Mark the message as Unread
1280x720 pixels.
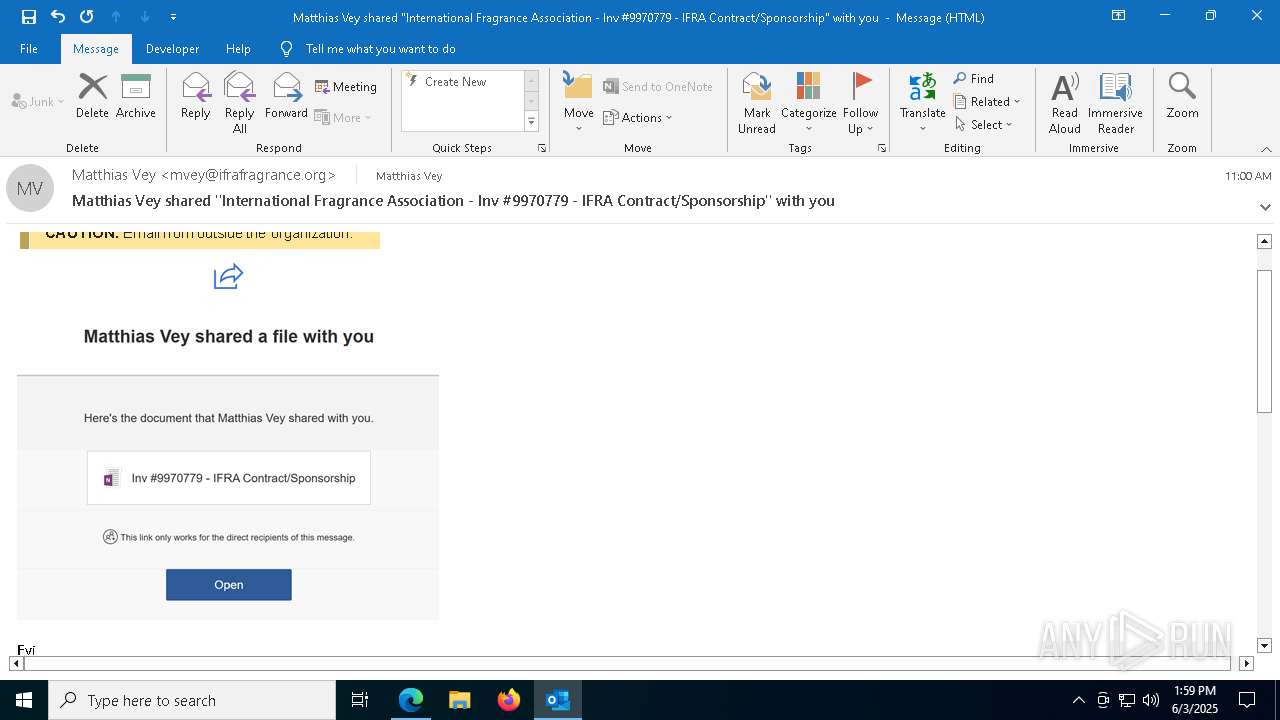click(x=757, y=102)
